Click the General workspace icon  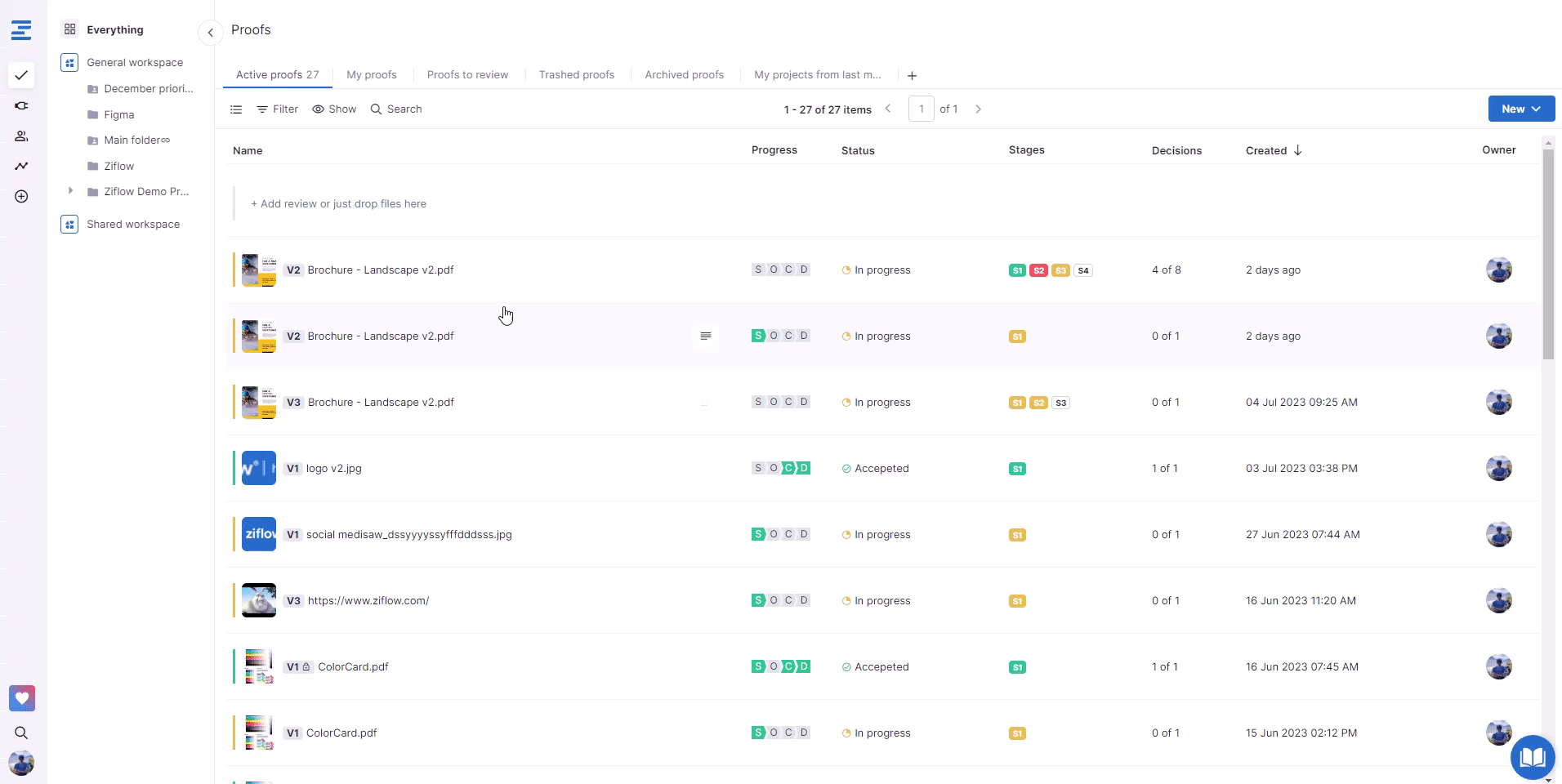click(69, 62)
